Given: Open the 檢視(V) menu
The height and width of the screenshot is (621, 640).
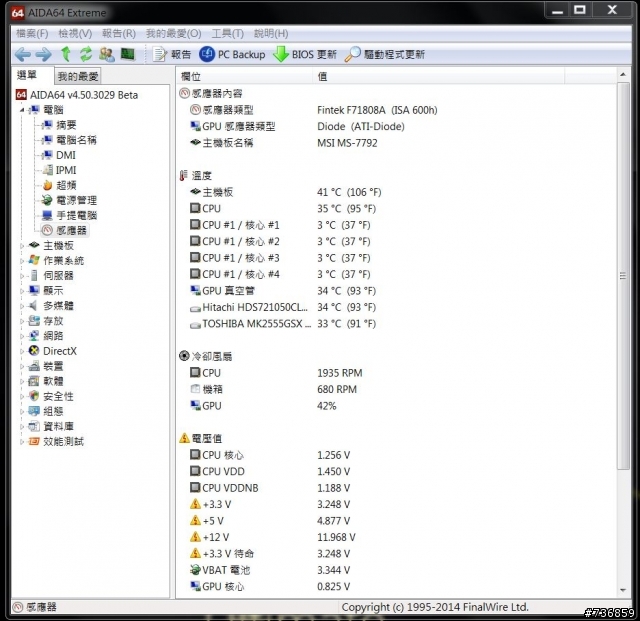Looking at the screenshot, I should coord(76,33).
